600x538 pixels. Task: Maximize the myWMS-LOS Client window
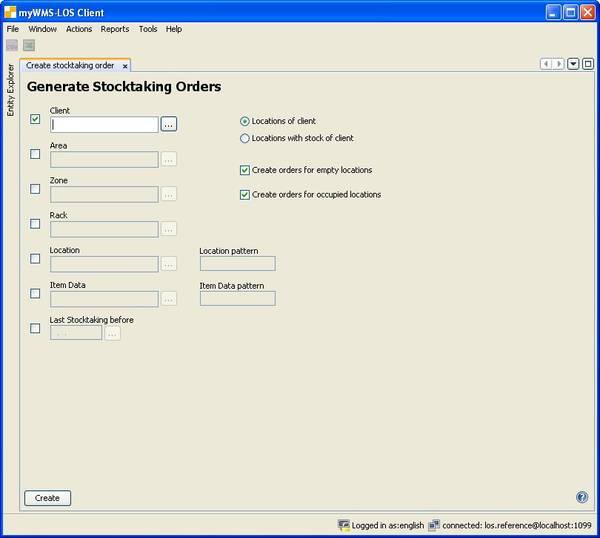[570, 12]
